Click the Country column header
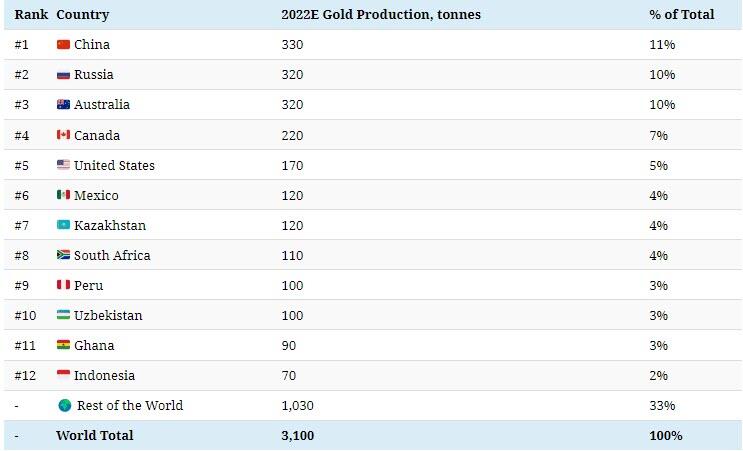The image size is (743, 451). pos(83,15)
